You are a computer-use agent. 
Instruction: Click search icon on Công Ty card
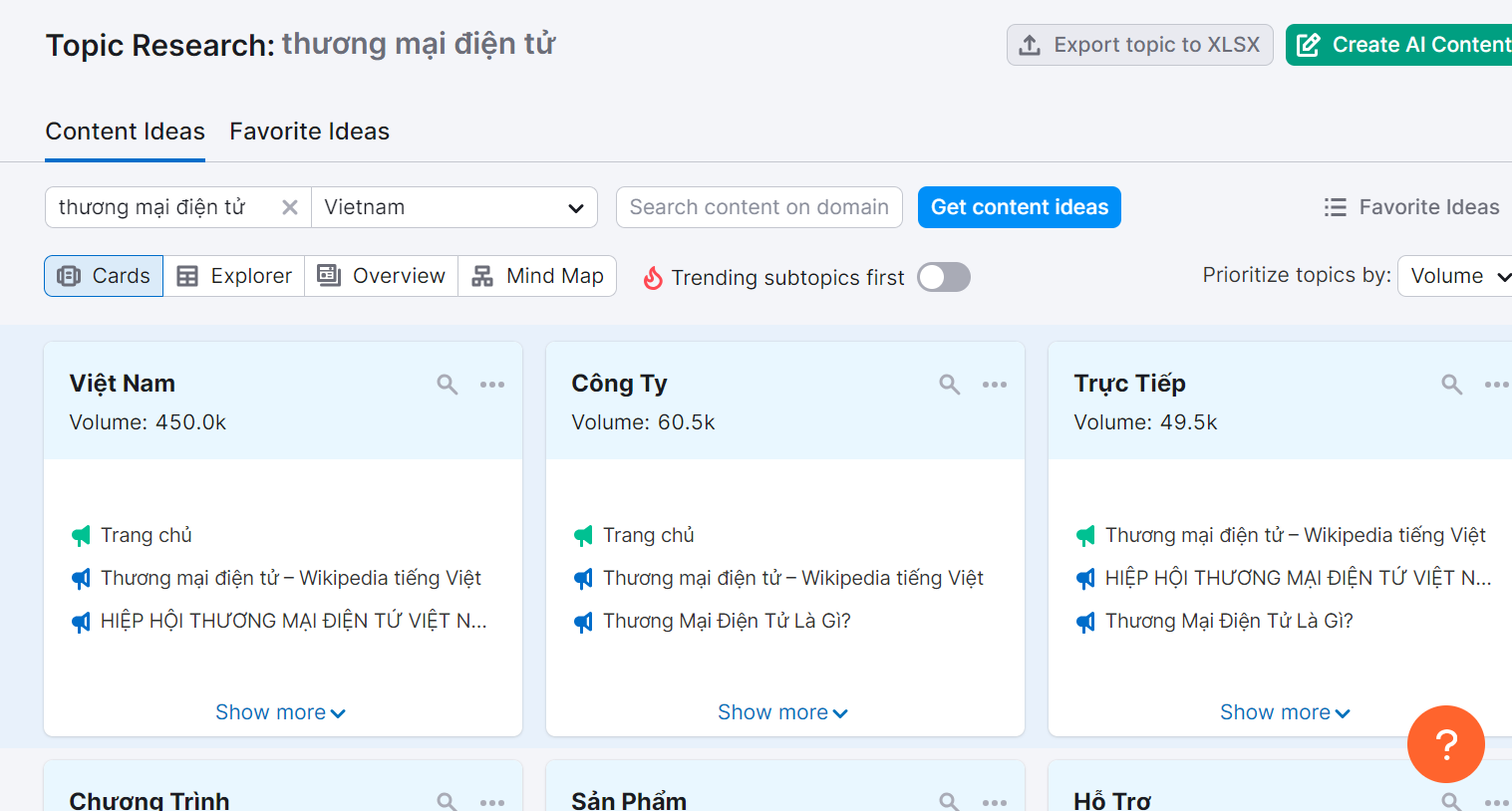point(950,385)
